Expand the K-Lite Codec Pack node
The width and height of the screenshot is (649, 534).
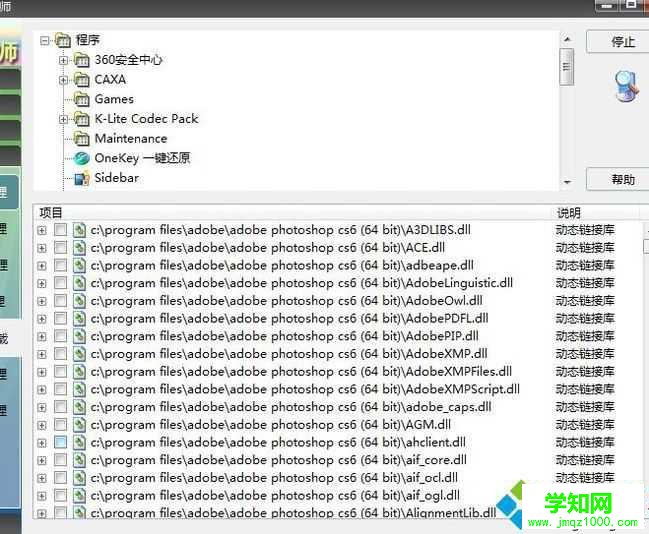(x=63, y=119)
